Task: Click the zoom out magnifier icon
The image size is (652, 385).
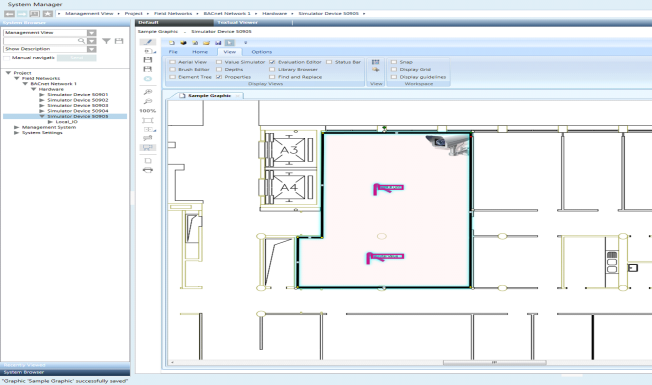Action: pyautogui.click(x=148, y=101)
